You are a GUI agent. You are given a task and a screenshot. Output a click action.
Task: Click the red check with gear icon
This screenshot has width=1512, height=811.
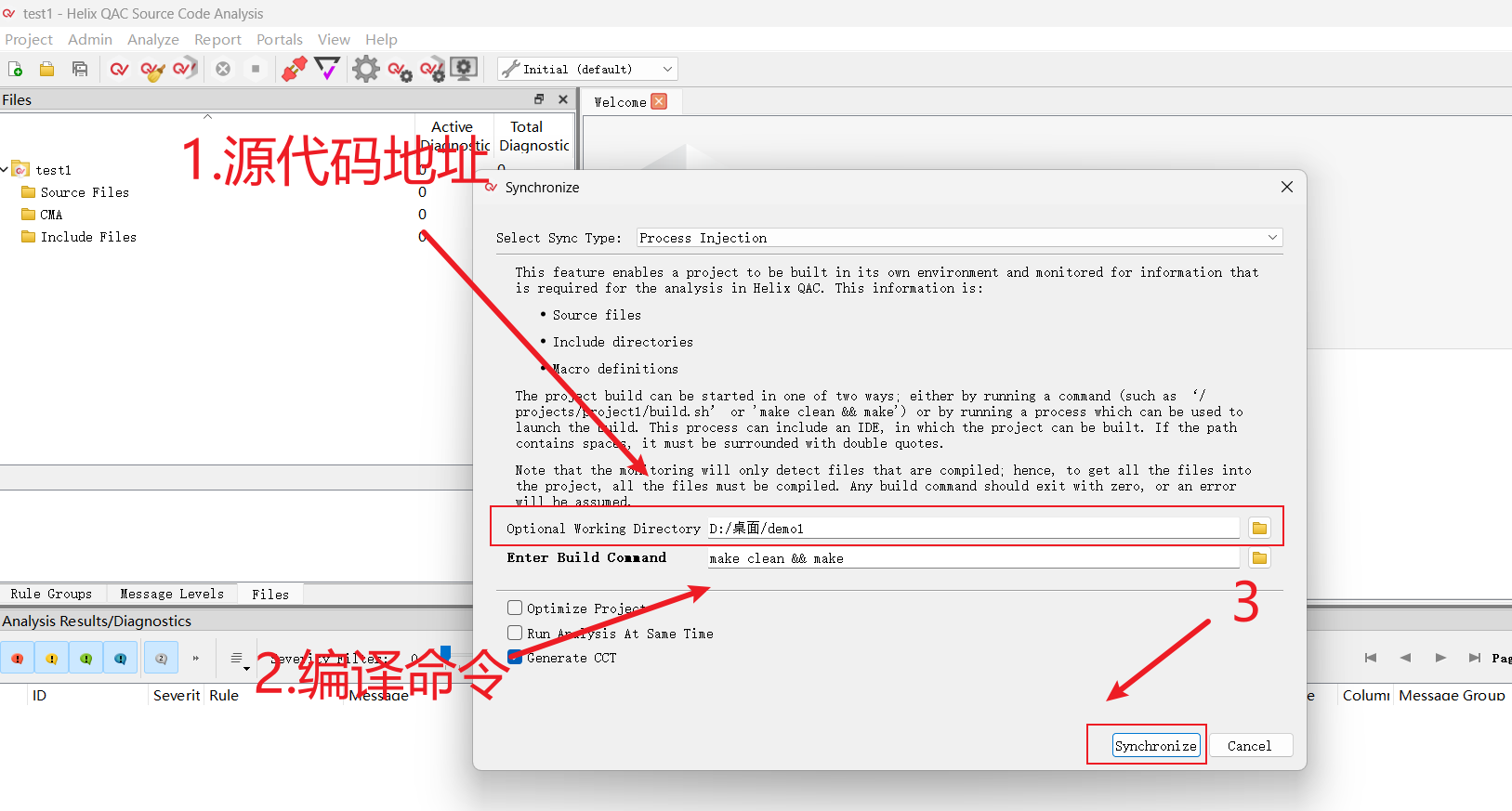pos(400,70)
